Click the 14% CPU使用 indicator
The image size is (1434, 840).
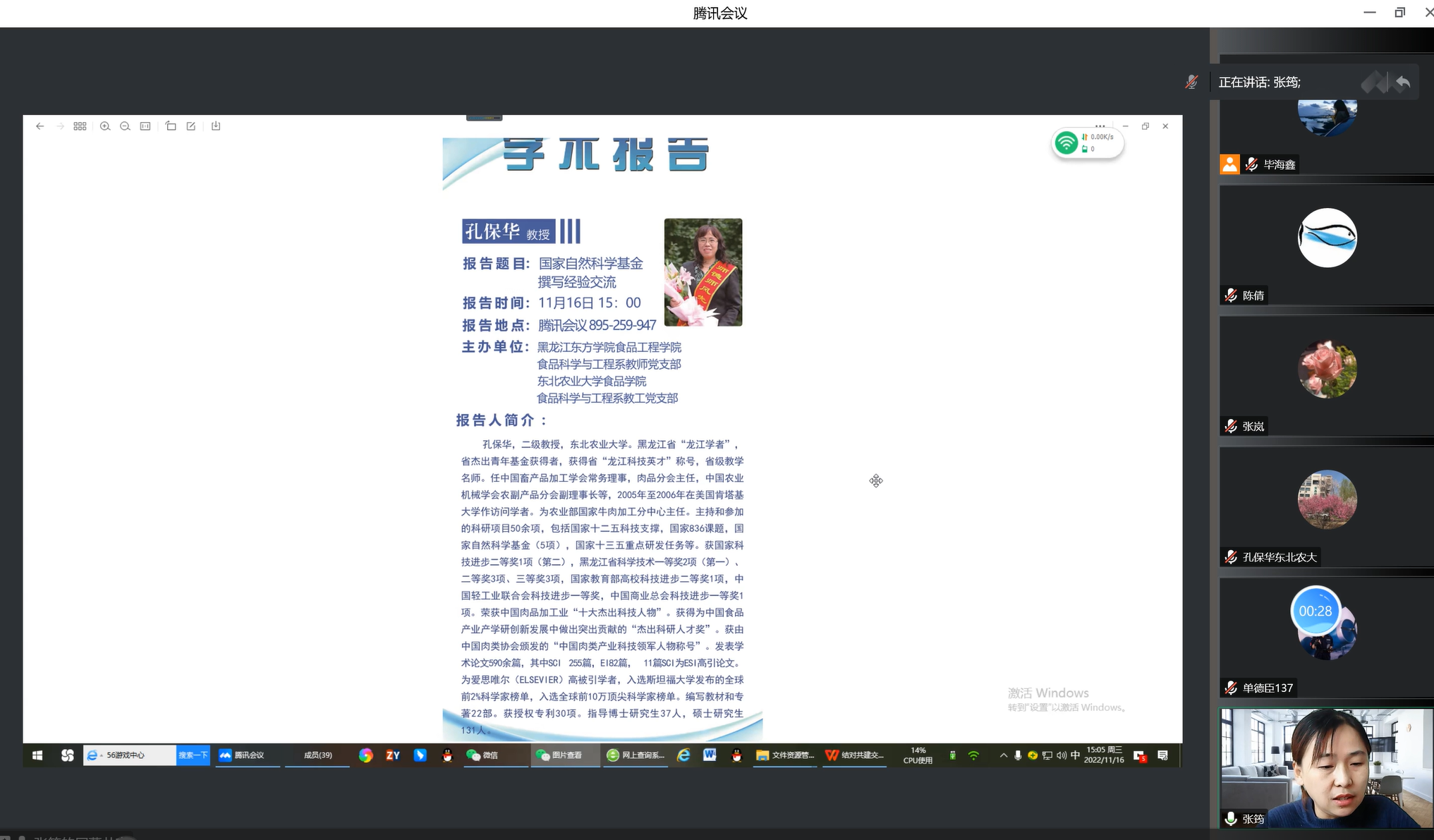918,755
